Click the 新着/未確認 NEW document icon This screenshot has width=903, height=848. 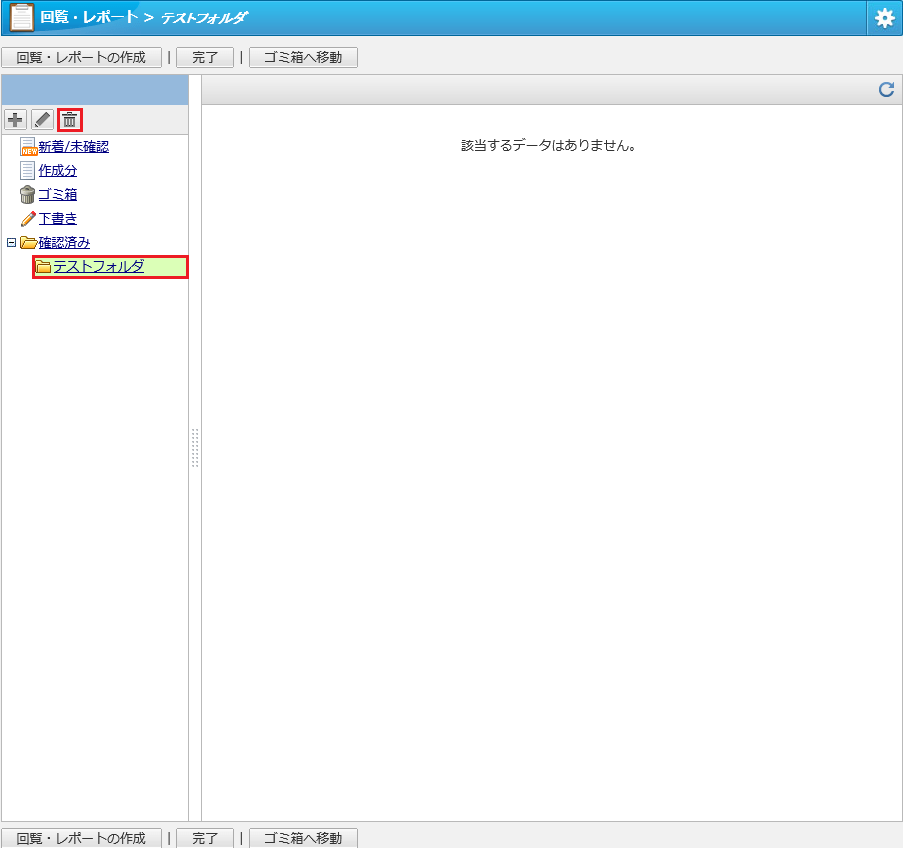click(28, 147)
